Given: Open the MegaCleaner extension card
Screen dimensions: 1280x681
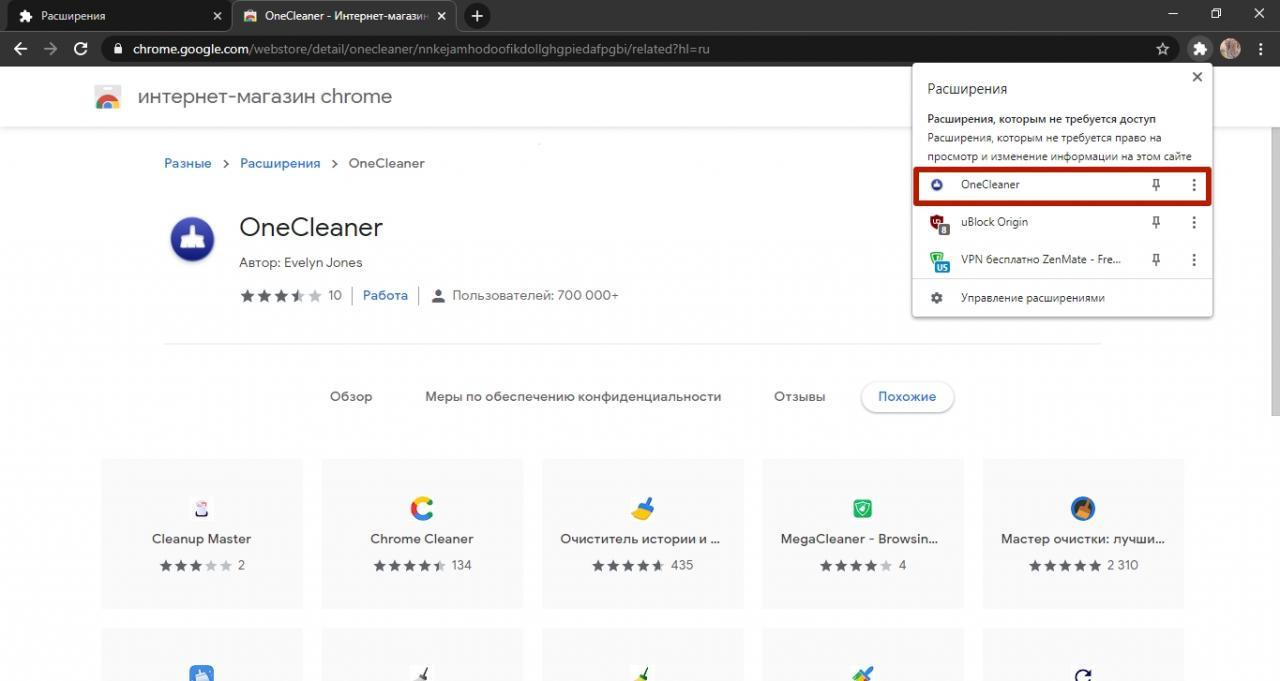Looking at the screenshot, I should (862, 534).
